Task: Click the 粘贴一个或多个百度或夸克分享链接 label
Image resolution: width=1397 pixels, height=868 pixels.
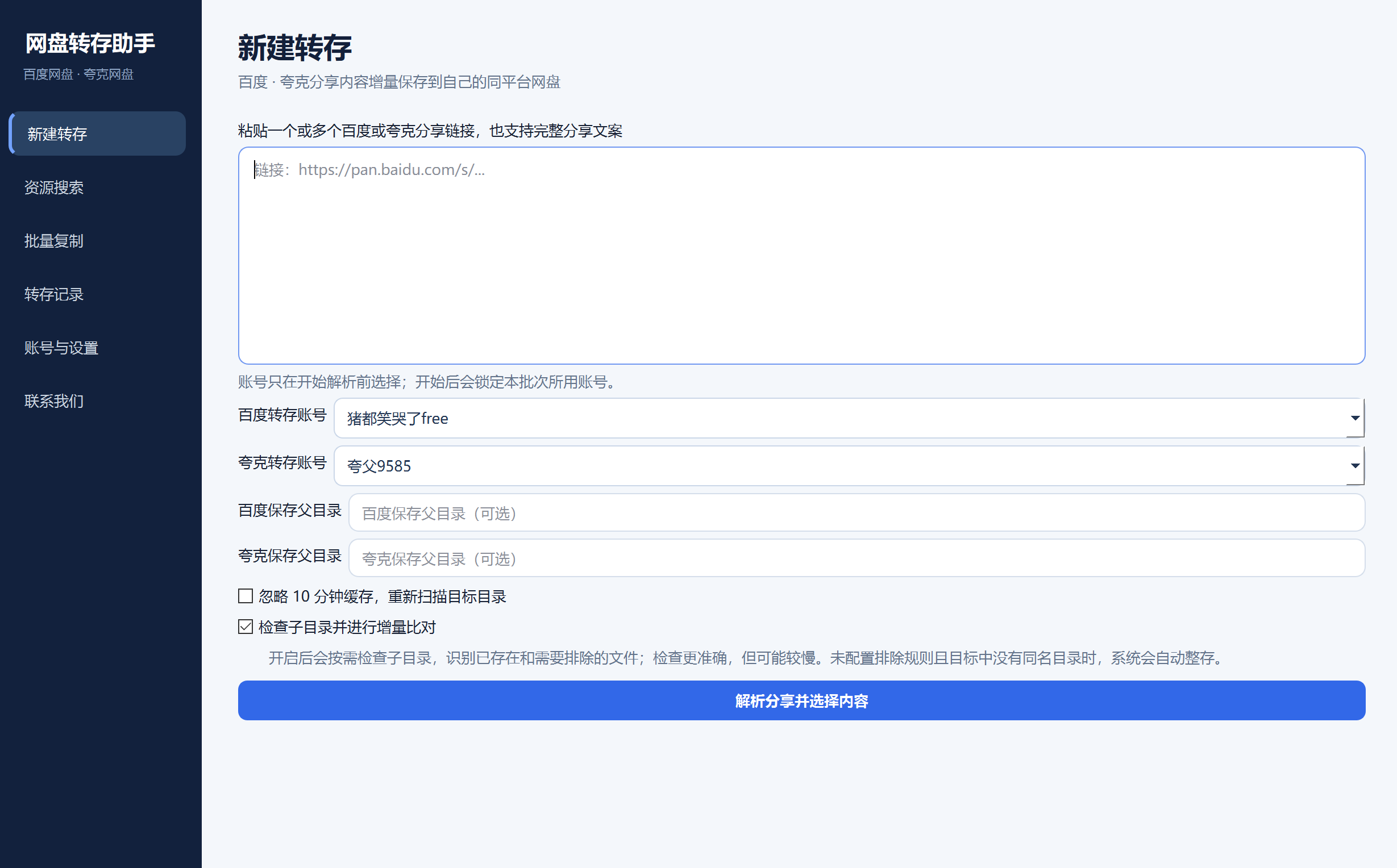Action: click(x=430, y=131)
